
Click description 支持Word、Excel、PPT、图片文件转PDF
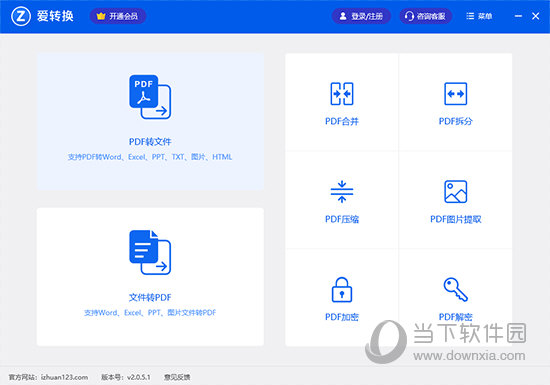150,313
